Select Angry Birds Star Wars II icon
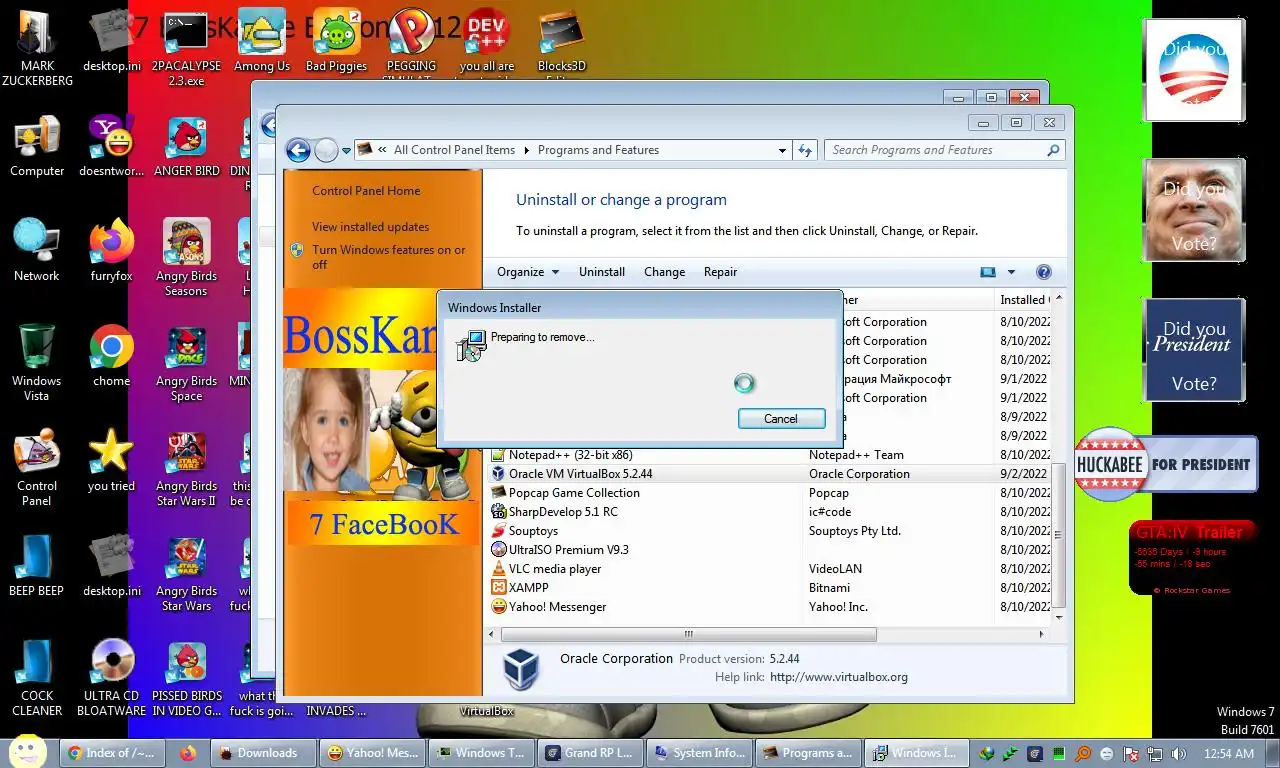Screen dimensions: 1280x768 pyautogui.click(x=186, y=469)
